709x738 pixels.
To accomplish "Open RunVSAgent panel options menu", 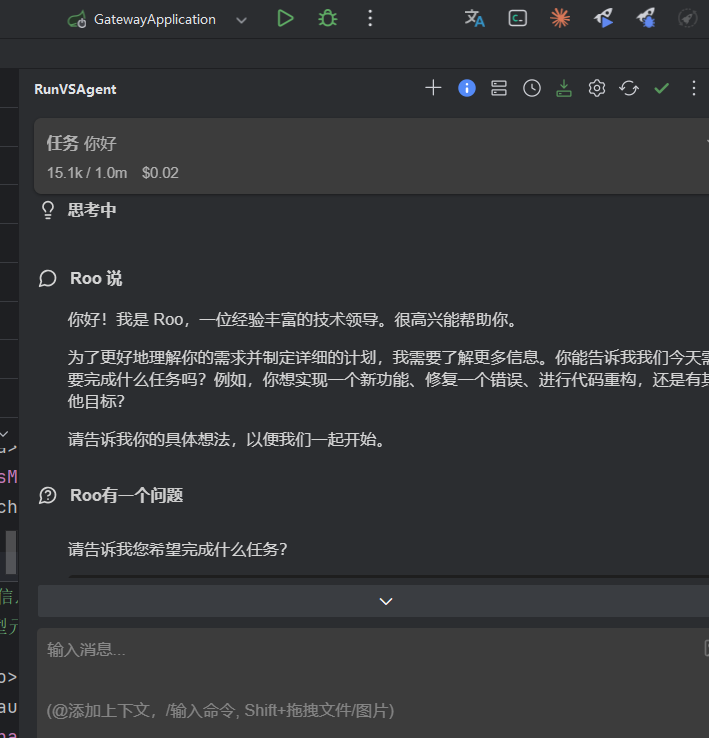I will pos(693,88).
